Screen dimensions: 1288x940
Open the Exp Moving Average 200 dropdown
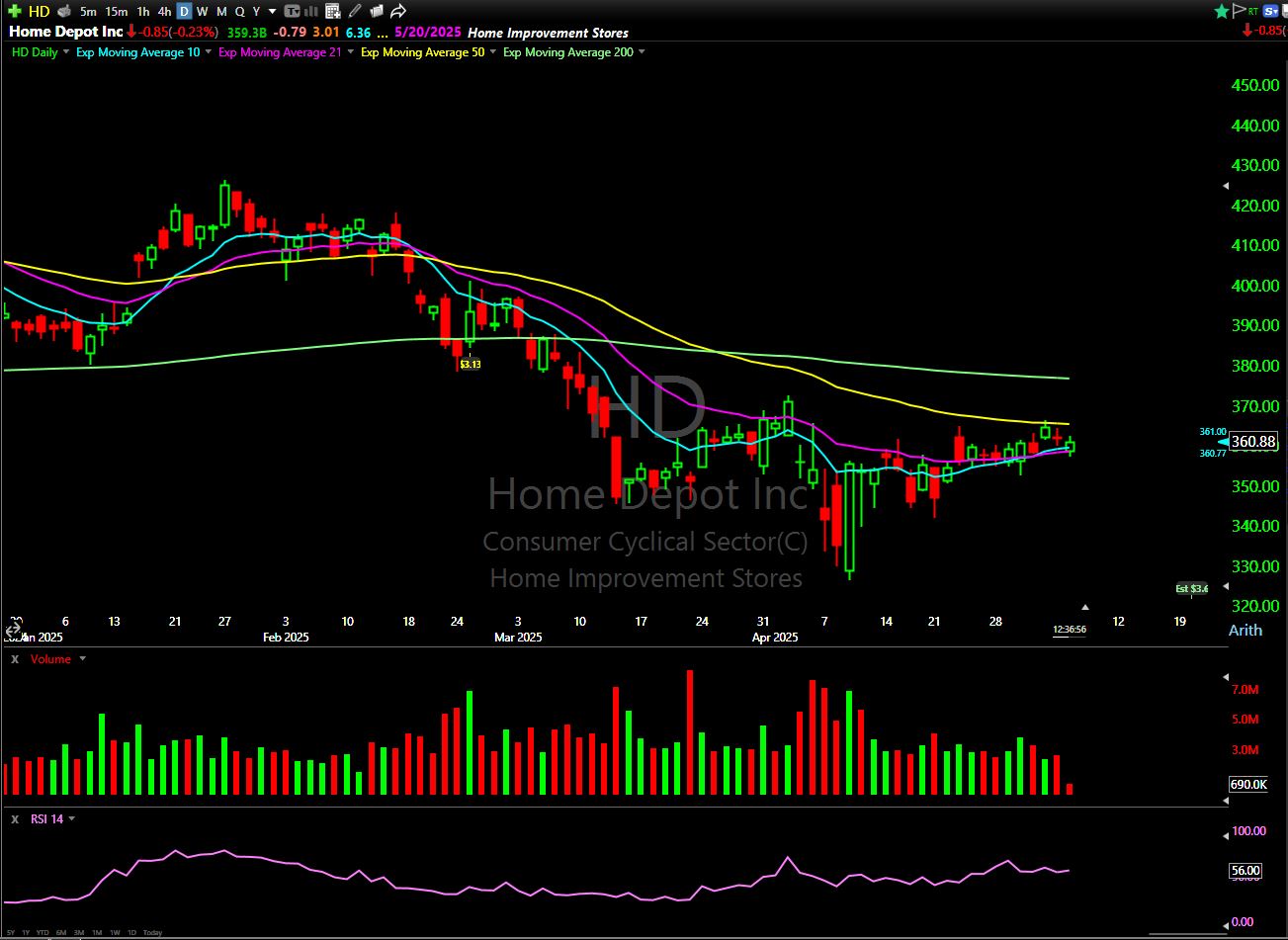(x=643, y=52)
